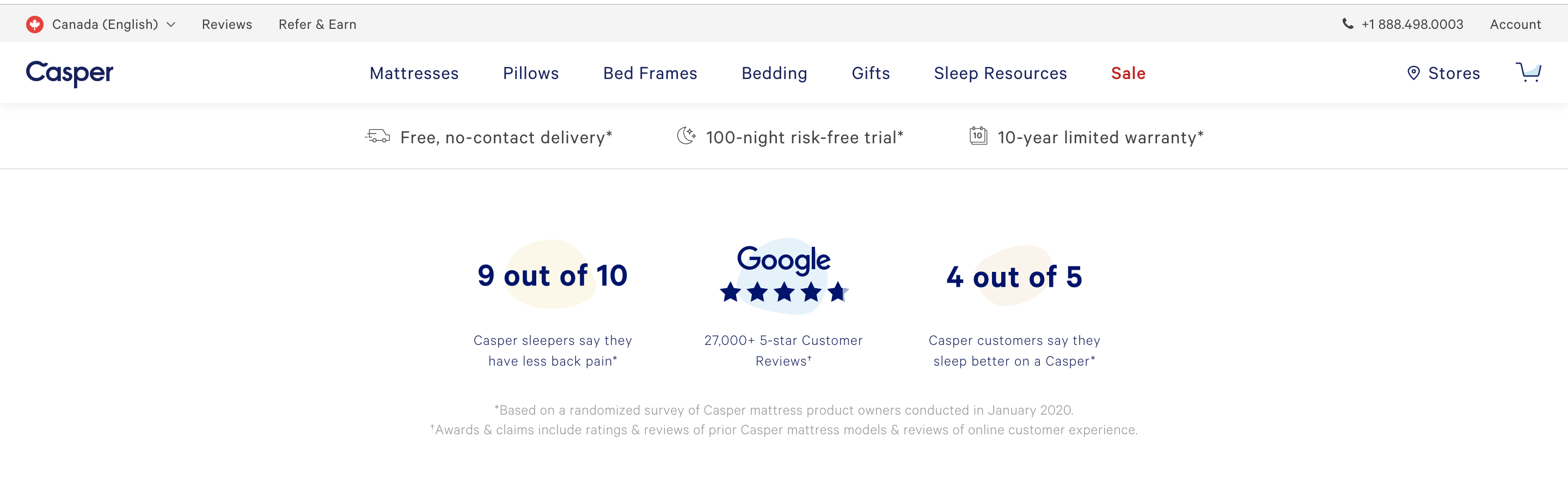Open the shopping cart icon
Image resolution: width=1568 pixels, height=504 pixels.
coord(1528,73)
